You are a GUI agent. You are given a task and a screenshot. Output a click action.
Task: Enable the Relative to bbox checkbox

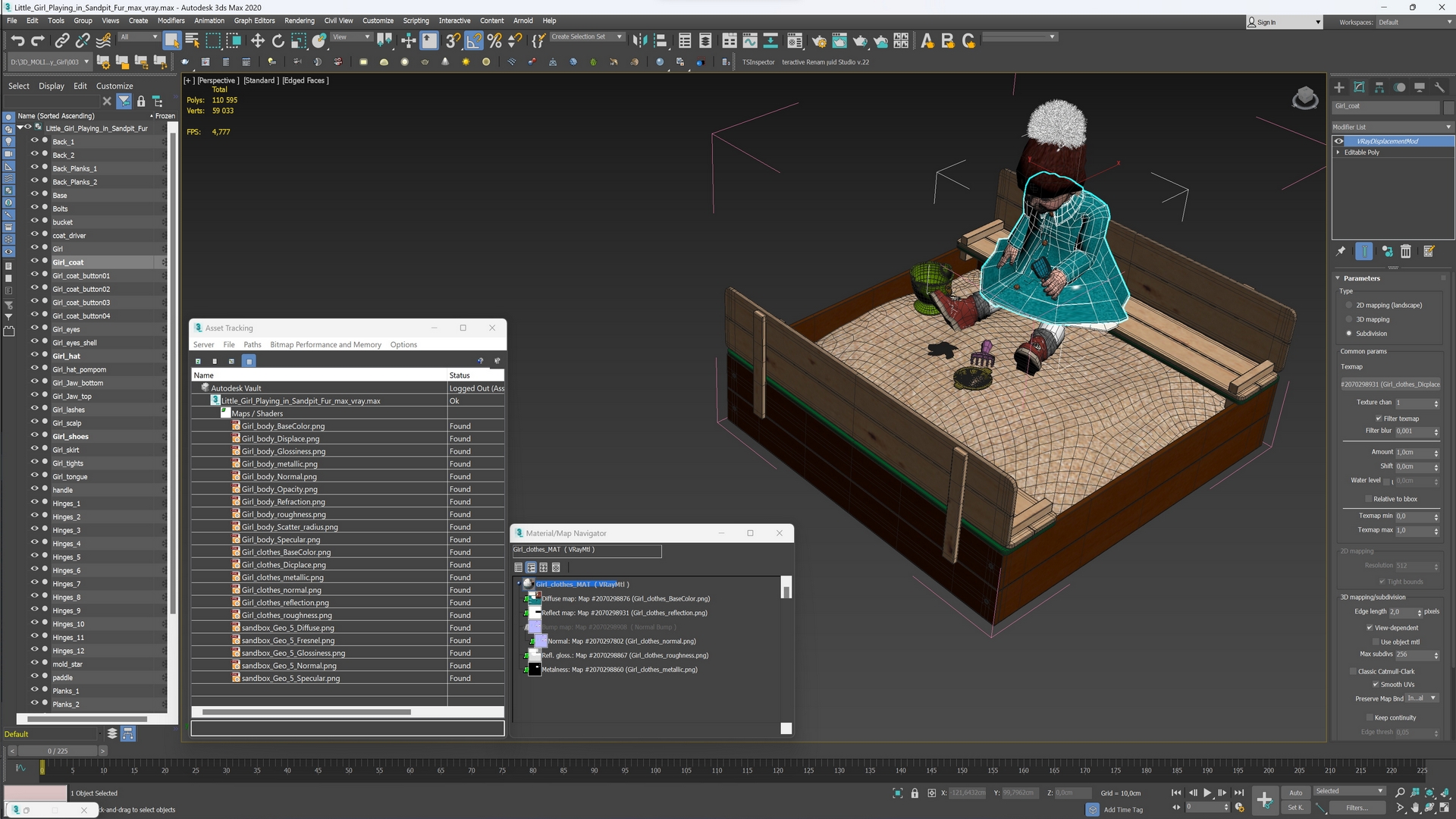tap(1368, 499)
